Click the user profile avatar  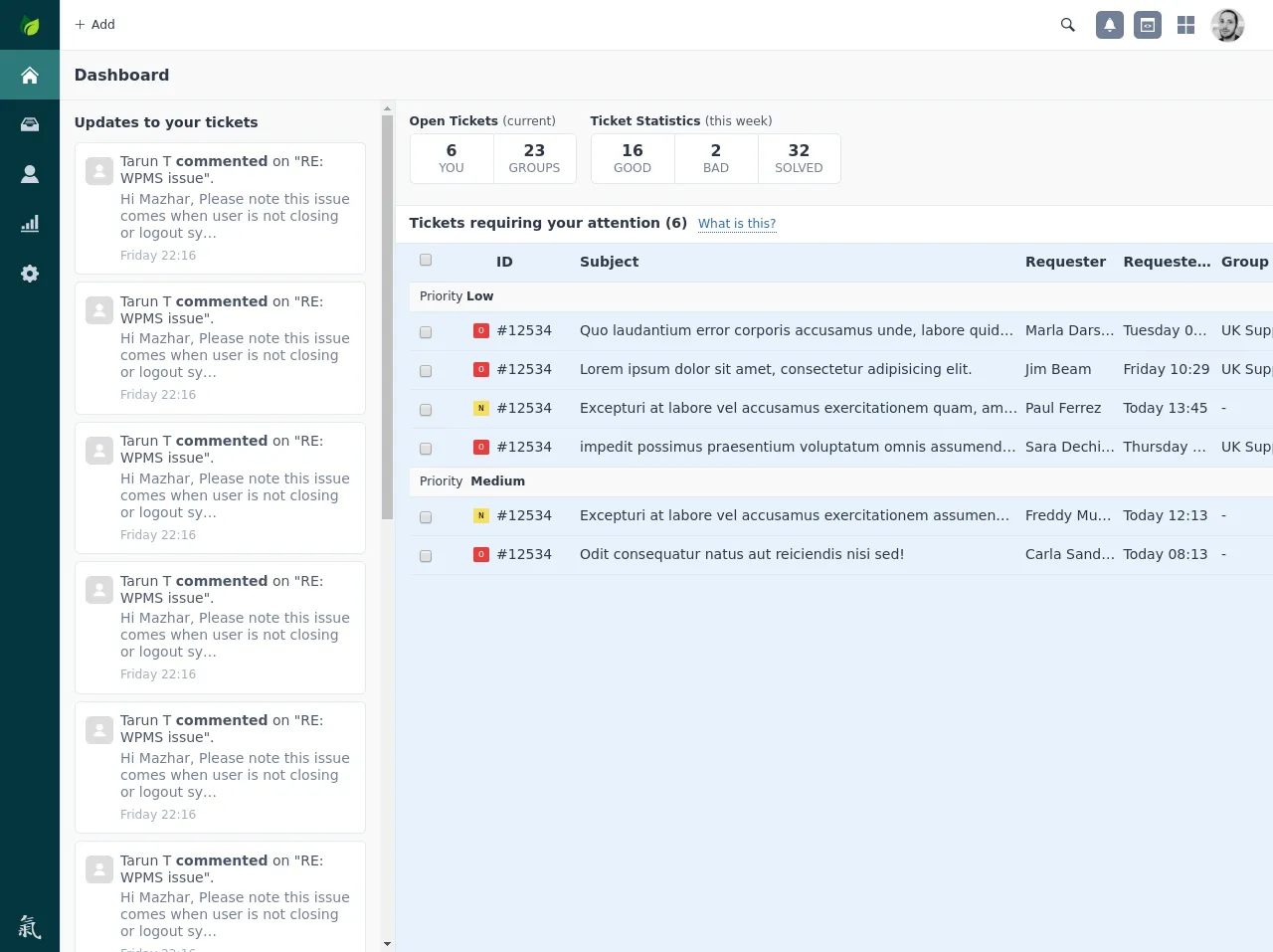click(1227, 25)
